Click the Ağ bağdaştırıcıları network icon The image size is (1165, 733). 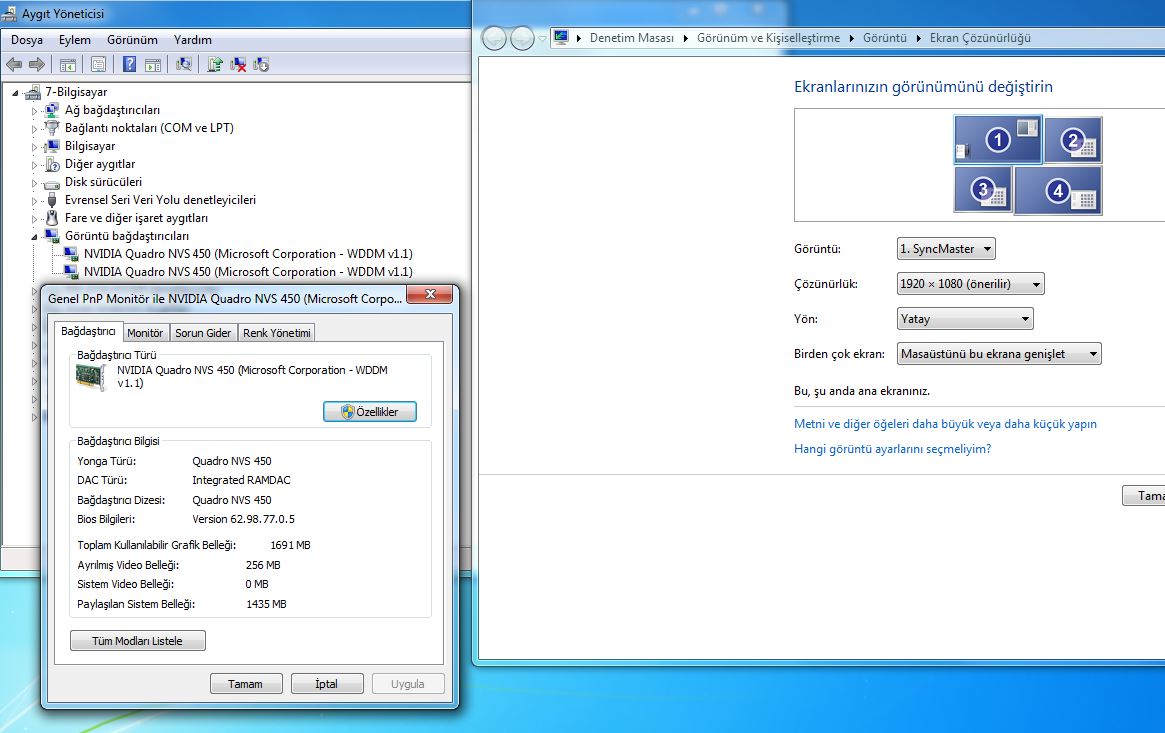51,110
